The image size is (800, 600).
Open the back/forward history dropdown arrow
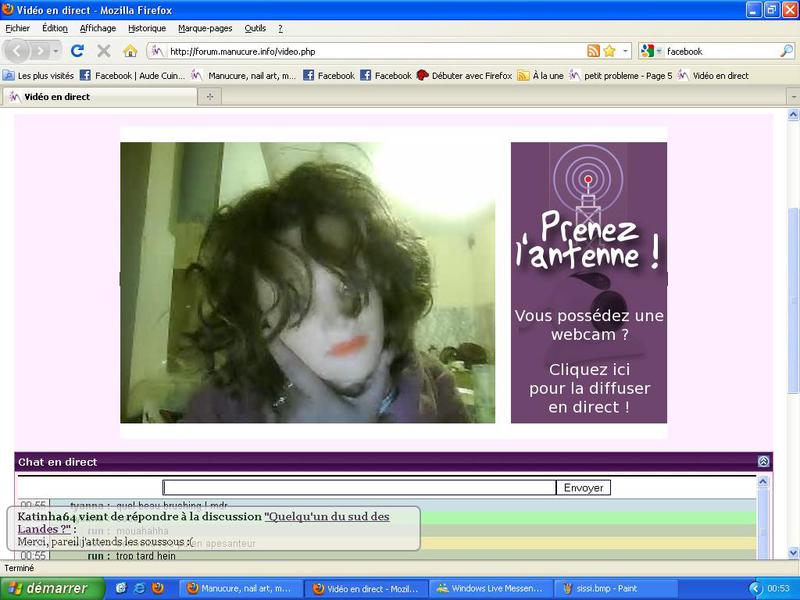pyautogui.click(x=56, y=51)
